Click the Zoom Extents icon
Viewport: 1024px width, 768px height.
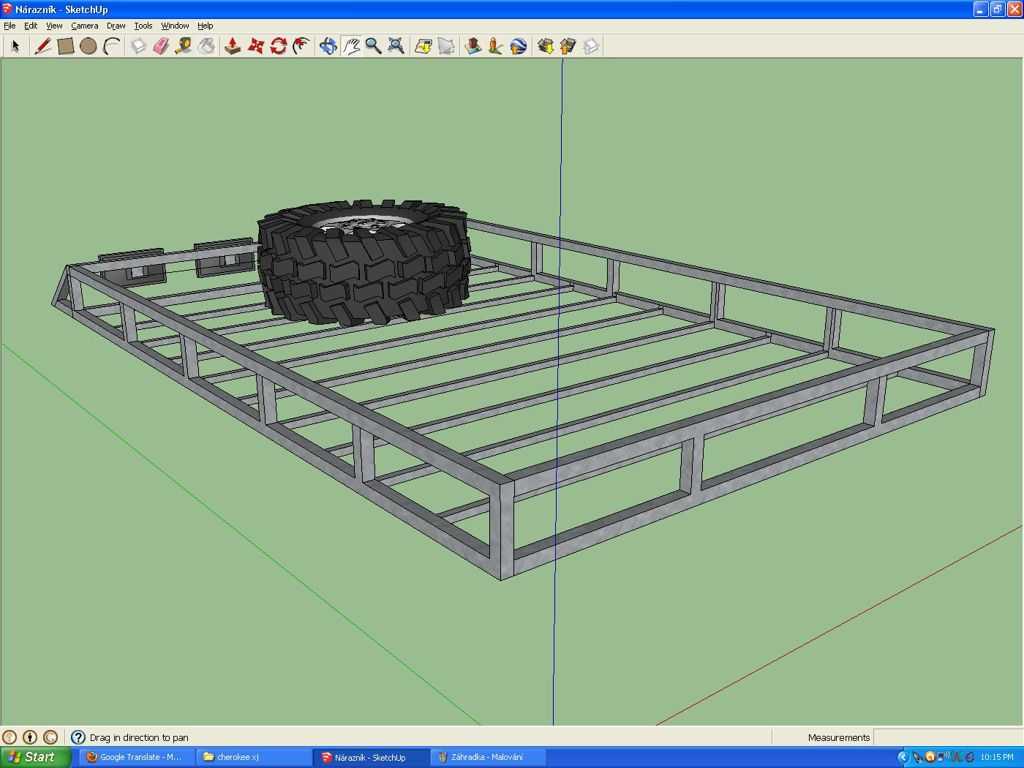(x=396, y=46)
